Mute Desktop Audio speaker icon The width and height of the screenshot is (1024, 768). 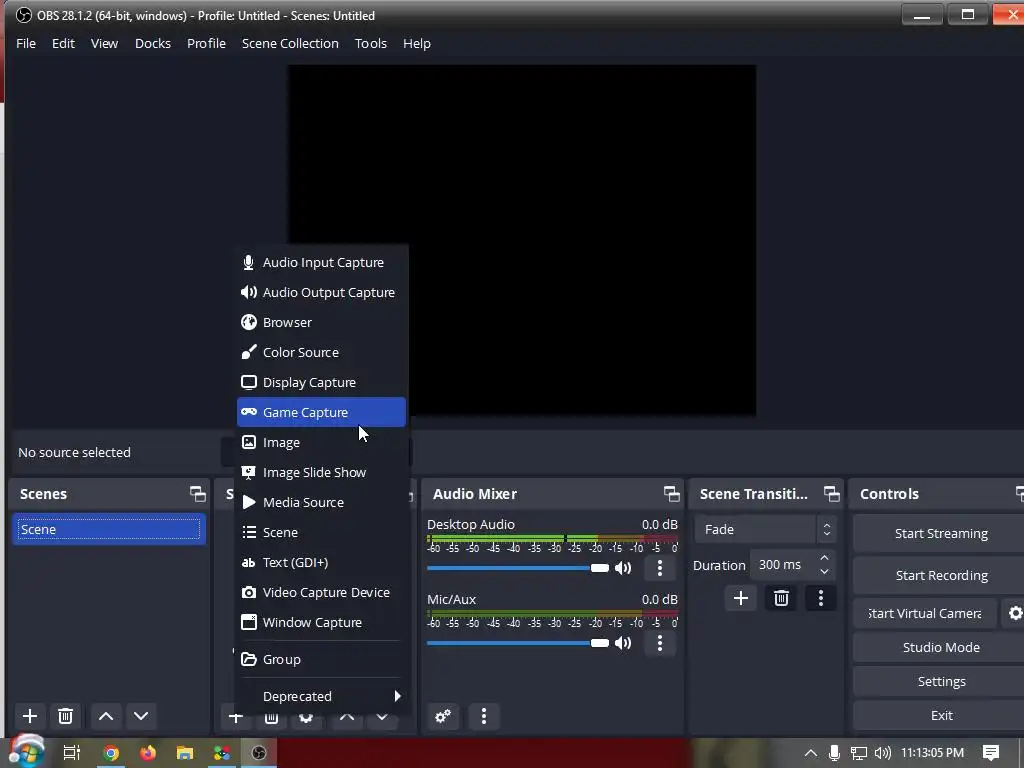coord(623,568)
